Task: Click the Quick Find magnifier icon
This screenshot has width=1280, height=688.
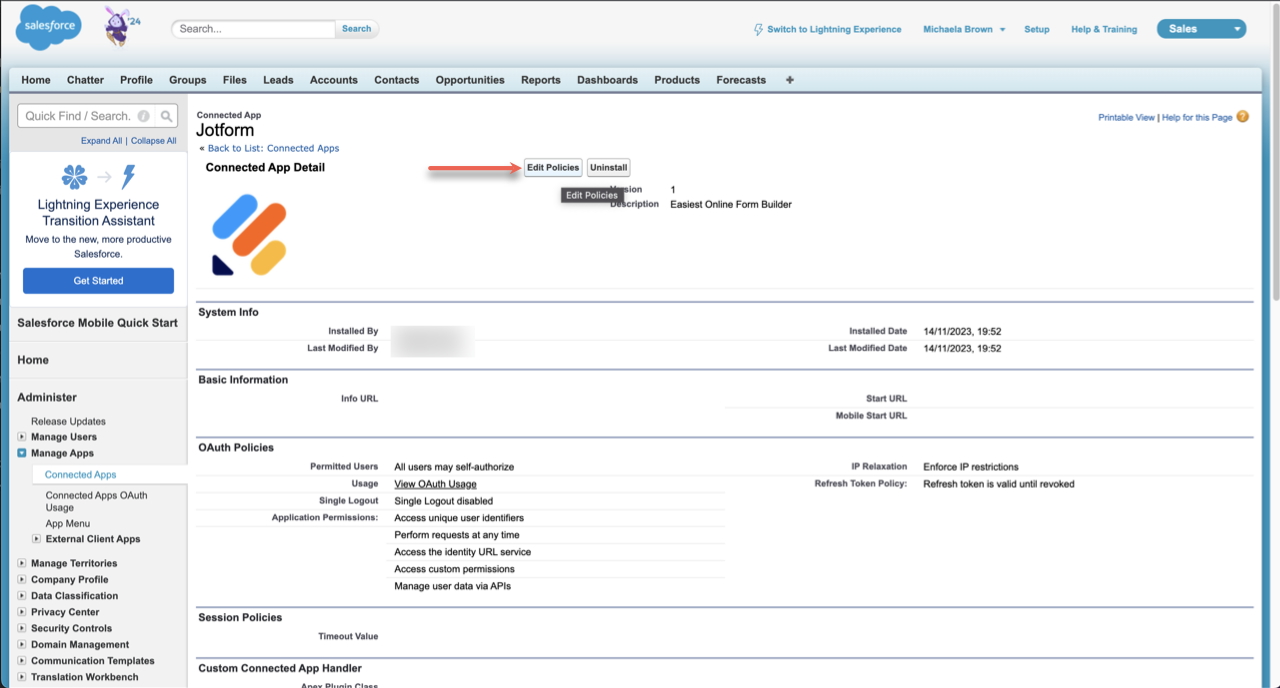Action: (167, 116)
